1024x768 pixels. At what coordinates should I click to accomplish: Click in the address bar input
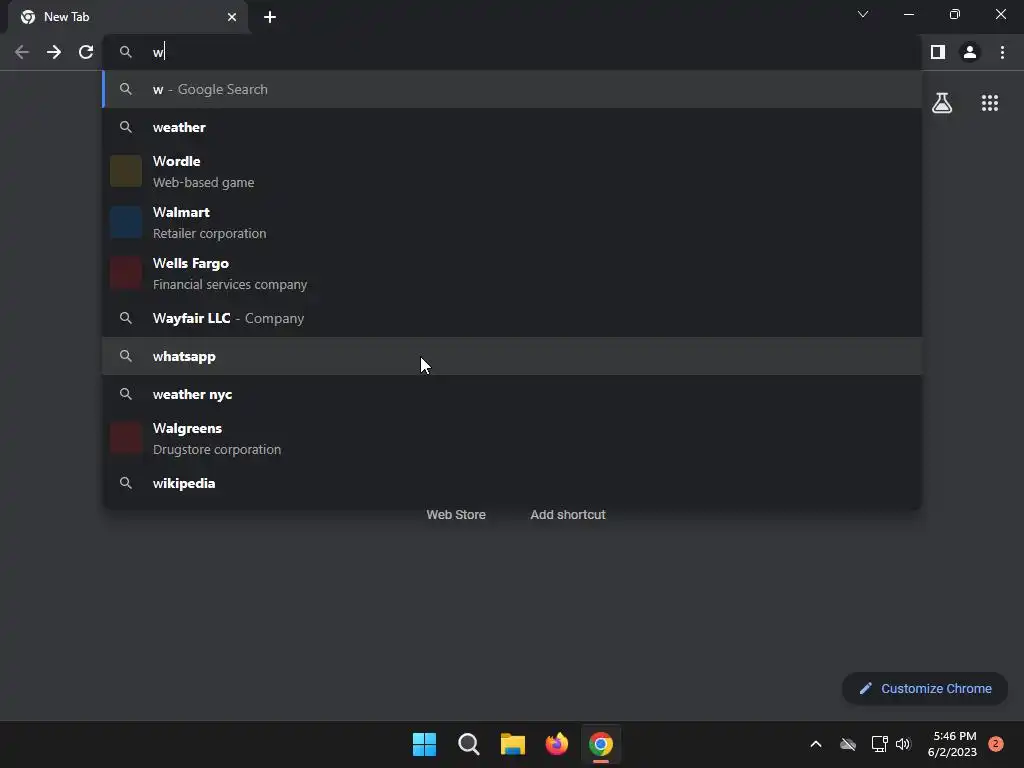pos(512,52)
